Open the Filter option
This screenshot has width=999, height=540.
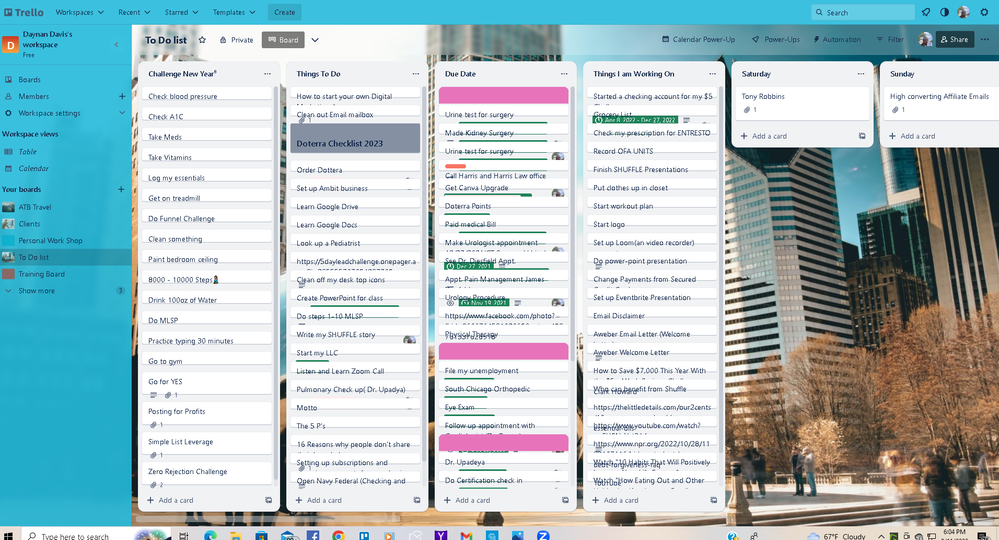tap(890, 39)
